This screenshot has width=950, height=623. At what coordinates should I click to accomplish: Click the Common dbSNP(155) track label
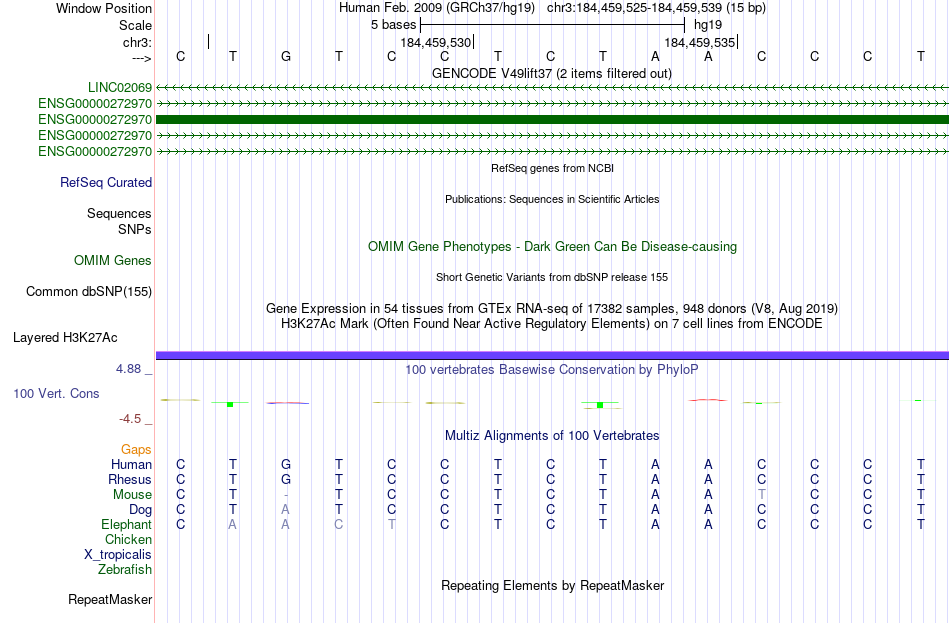(x=88, y=292)
